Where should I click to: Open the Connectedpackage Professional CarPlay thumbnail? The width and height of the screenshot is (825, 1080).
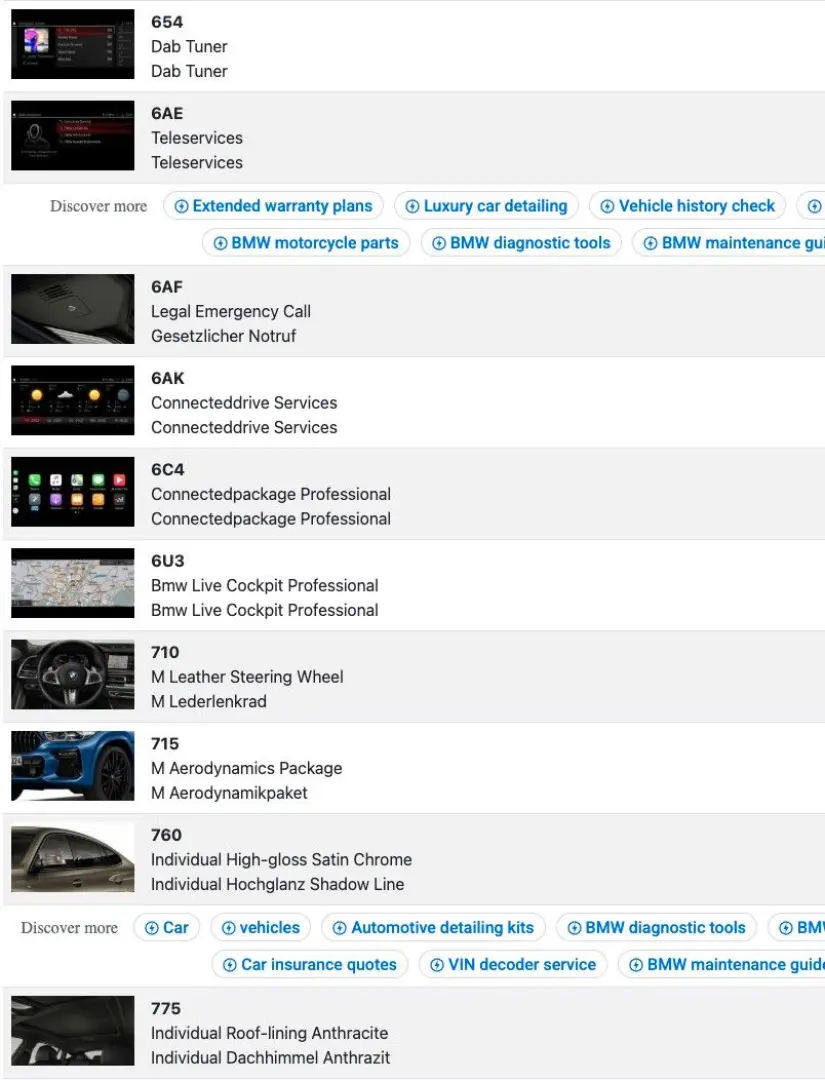(72, 492)
